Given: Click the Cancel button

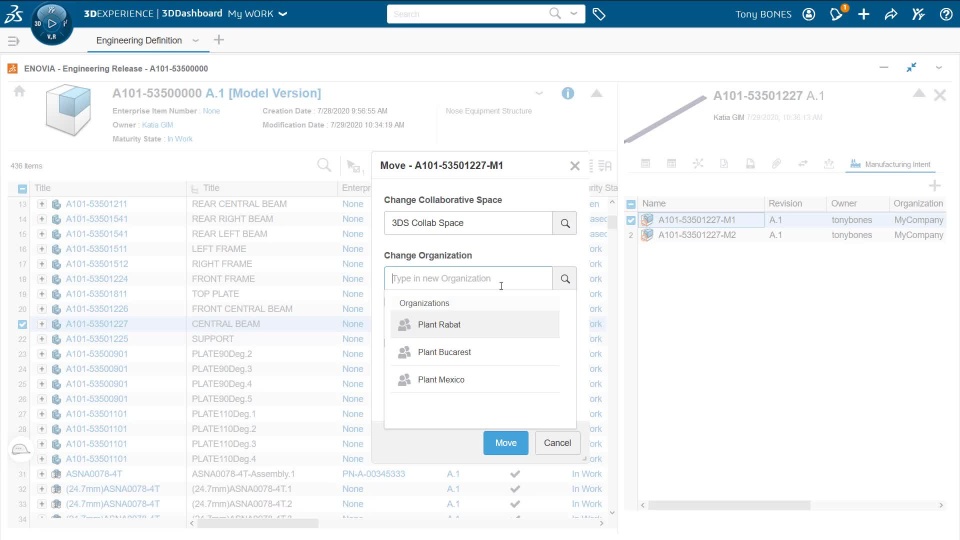Looking at the screenshot, I should pos(557,443).
